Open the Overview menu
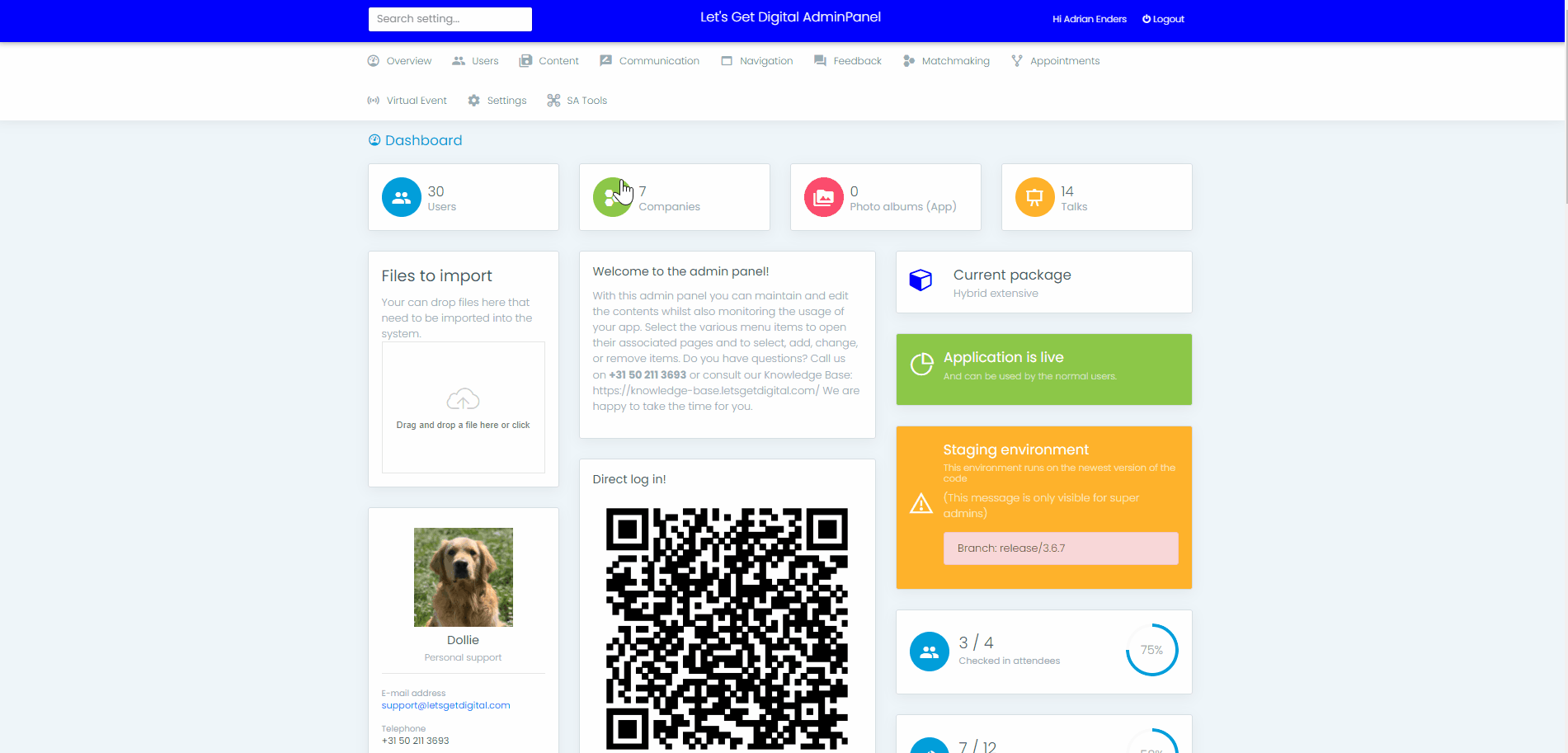Viewport: 1568px width, 753px height. [400, 61]
